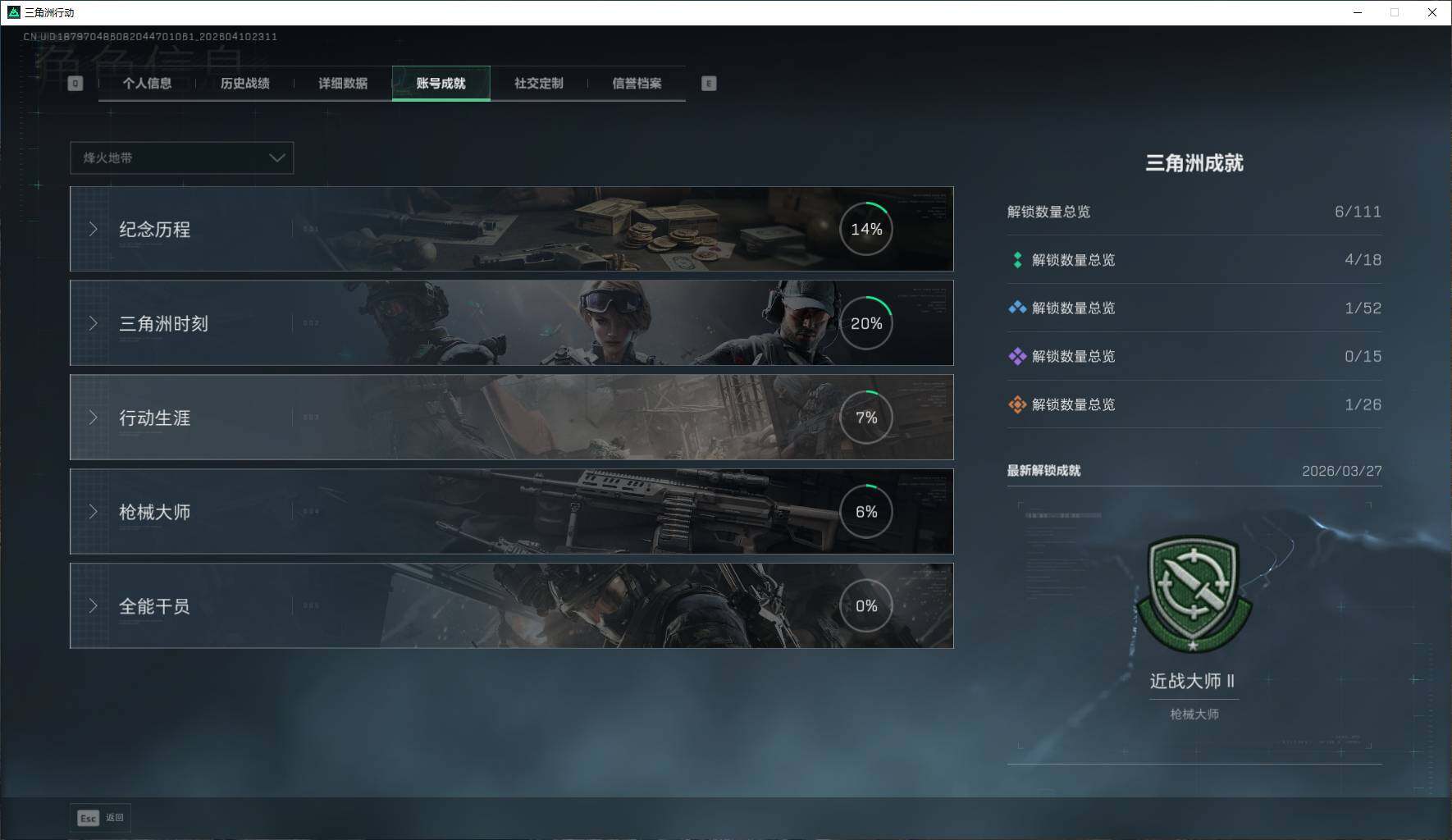Minimize the 三角洲行动 window
This screenshot has width=1452, height=840.
pos(1358,12)
